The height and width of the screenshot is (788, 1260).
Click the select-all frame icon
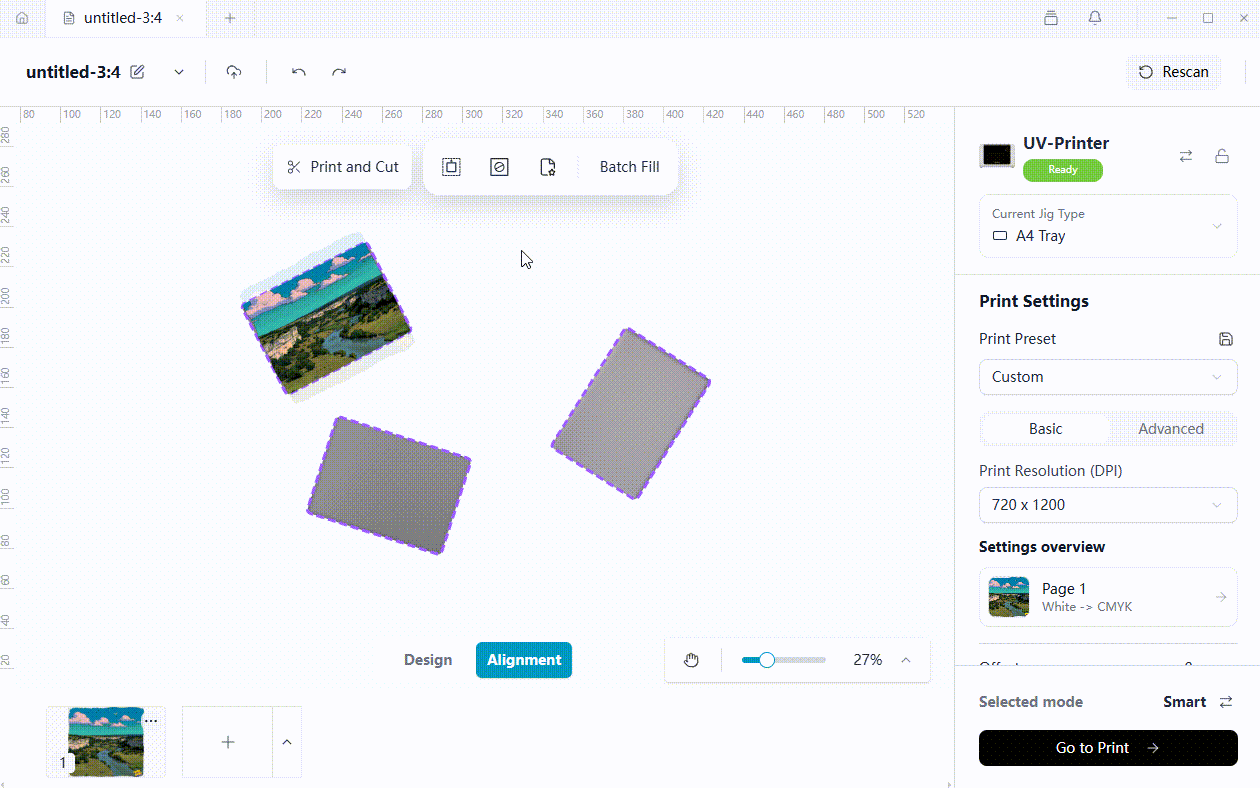pos(451,167)
